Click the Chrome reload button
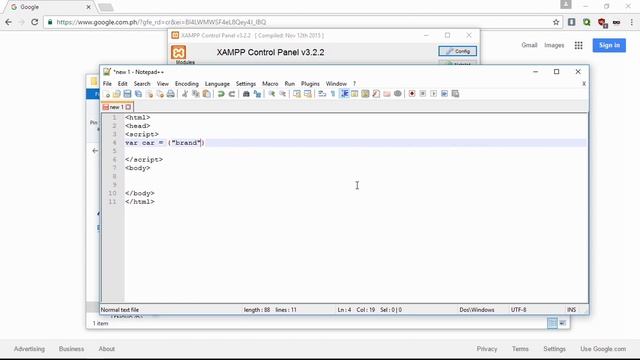The height and width of the screenshot is (360, 640). tap(35, 22)
